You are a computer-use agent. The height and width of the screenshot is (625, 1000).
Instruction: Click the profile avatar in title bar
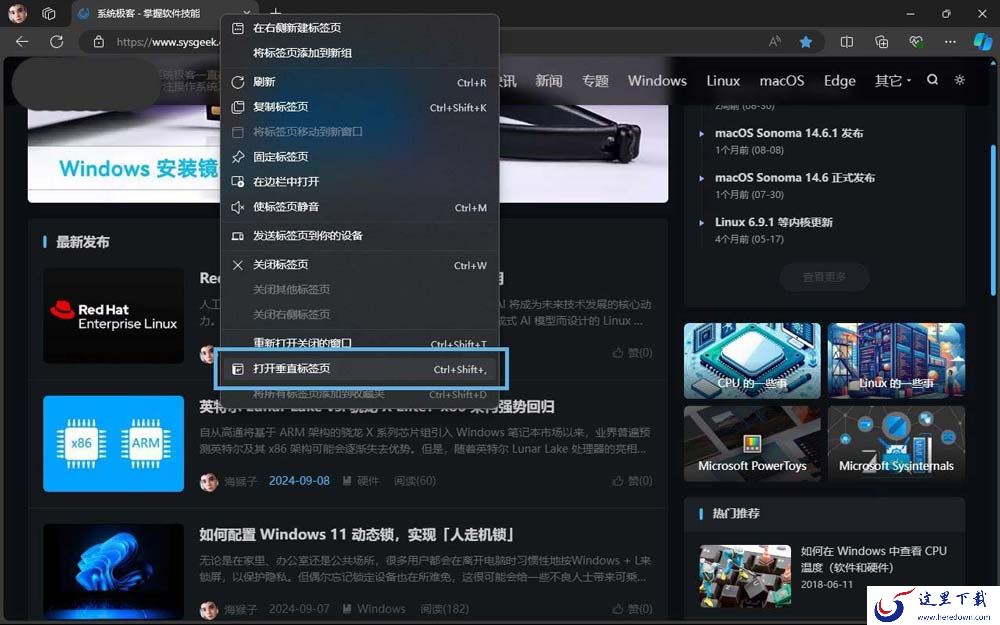click(x=18, y=13)
